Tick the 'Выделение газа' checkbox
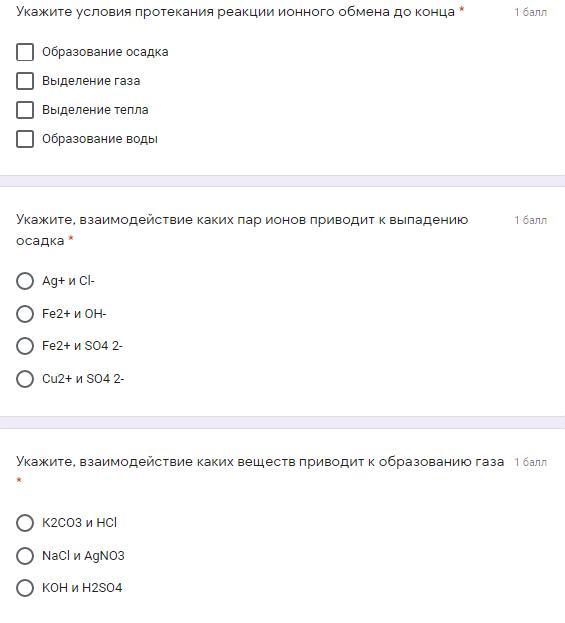This screenshot has height=623, width=565. tap(25, 81)
